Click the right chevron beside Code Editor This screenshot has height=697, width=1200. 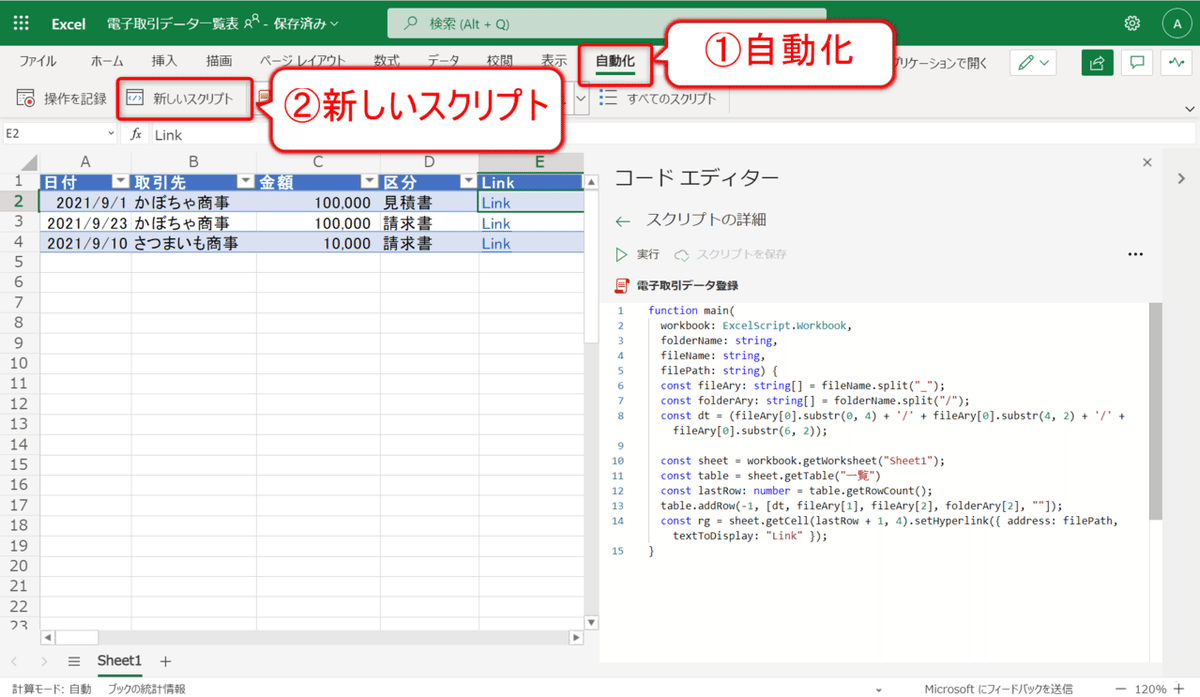coord(1181,177)
